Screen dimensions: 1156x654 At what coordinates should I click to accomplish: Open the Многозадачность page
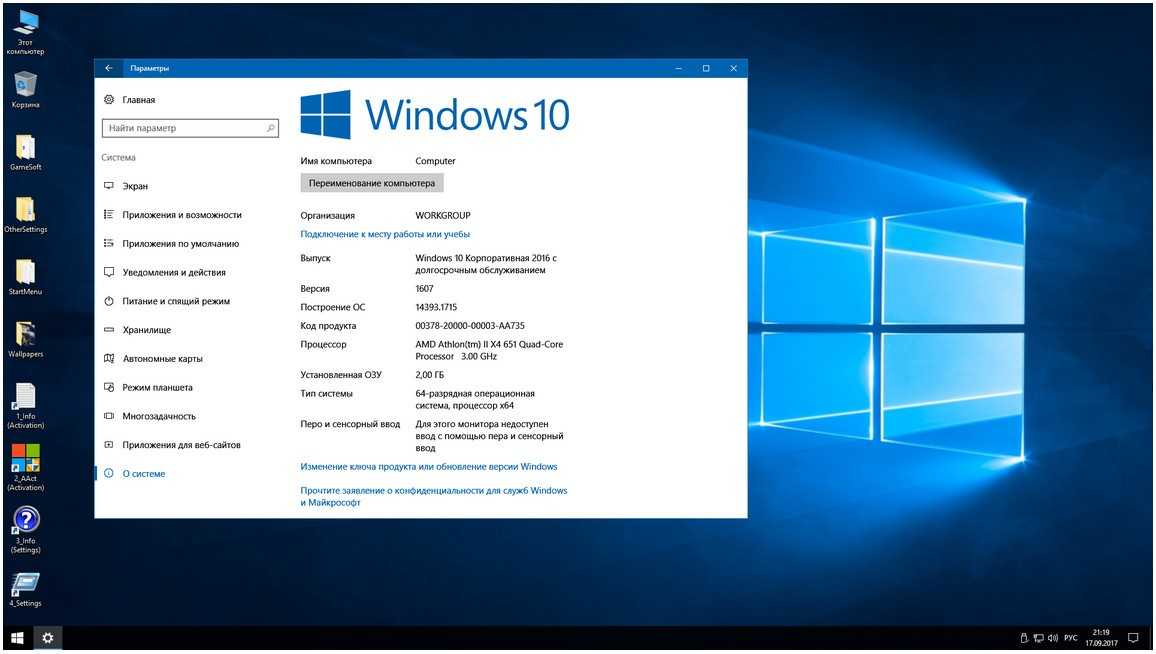pos(159,416)
